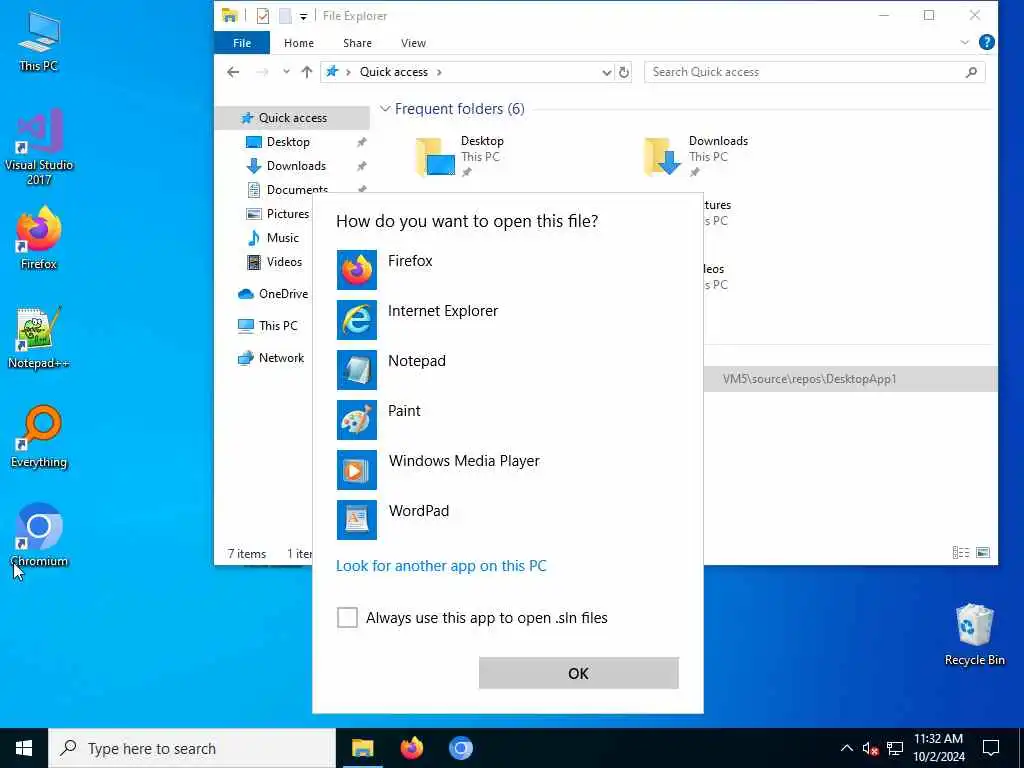Select Quick access in the navigation pane
Screen dimensions: 1024x768
pos(293,118)
